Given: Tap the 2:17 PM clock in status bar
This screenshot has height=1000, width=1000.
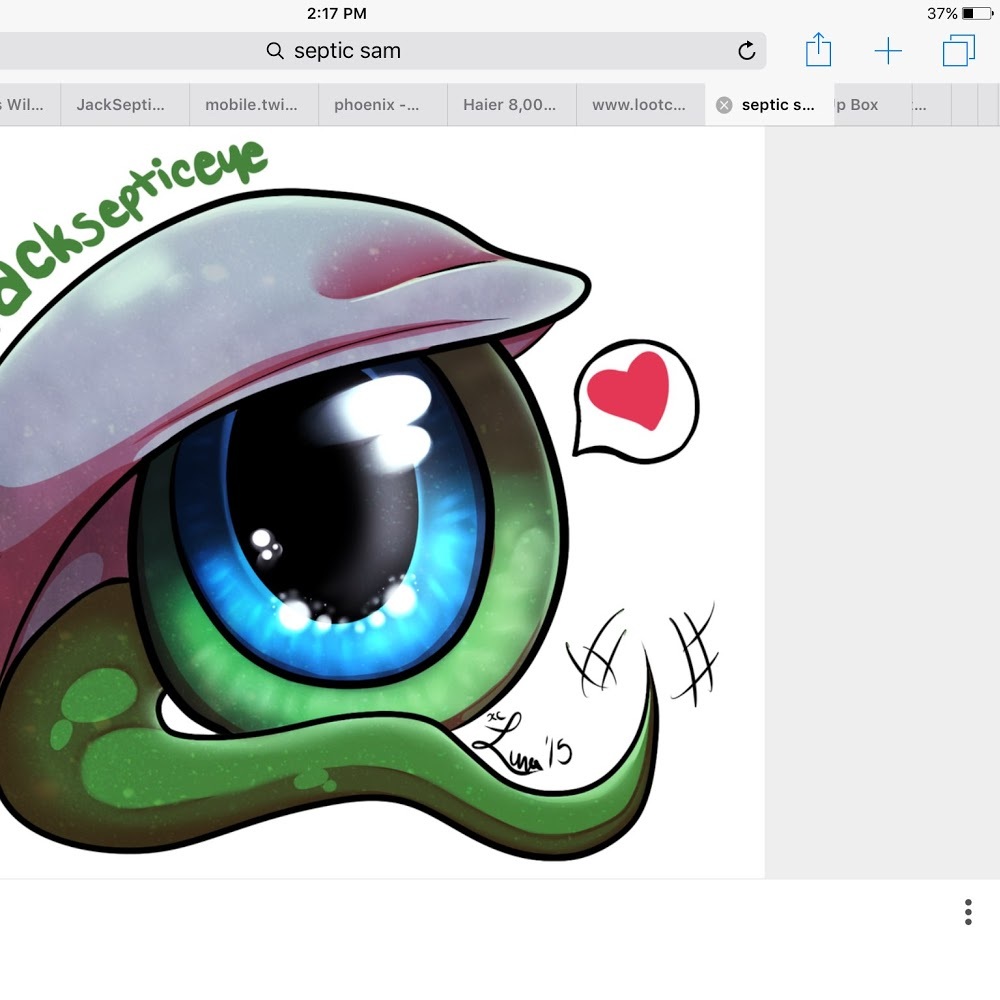Looking at the screenshot, I should [336, 14].
